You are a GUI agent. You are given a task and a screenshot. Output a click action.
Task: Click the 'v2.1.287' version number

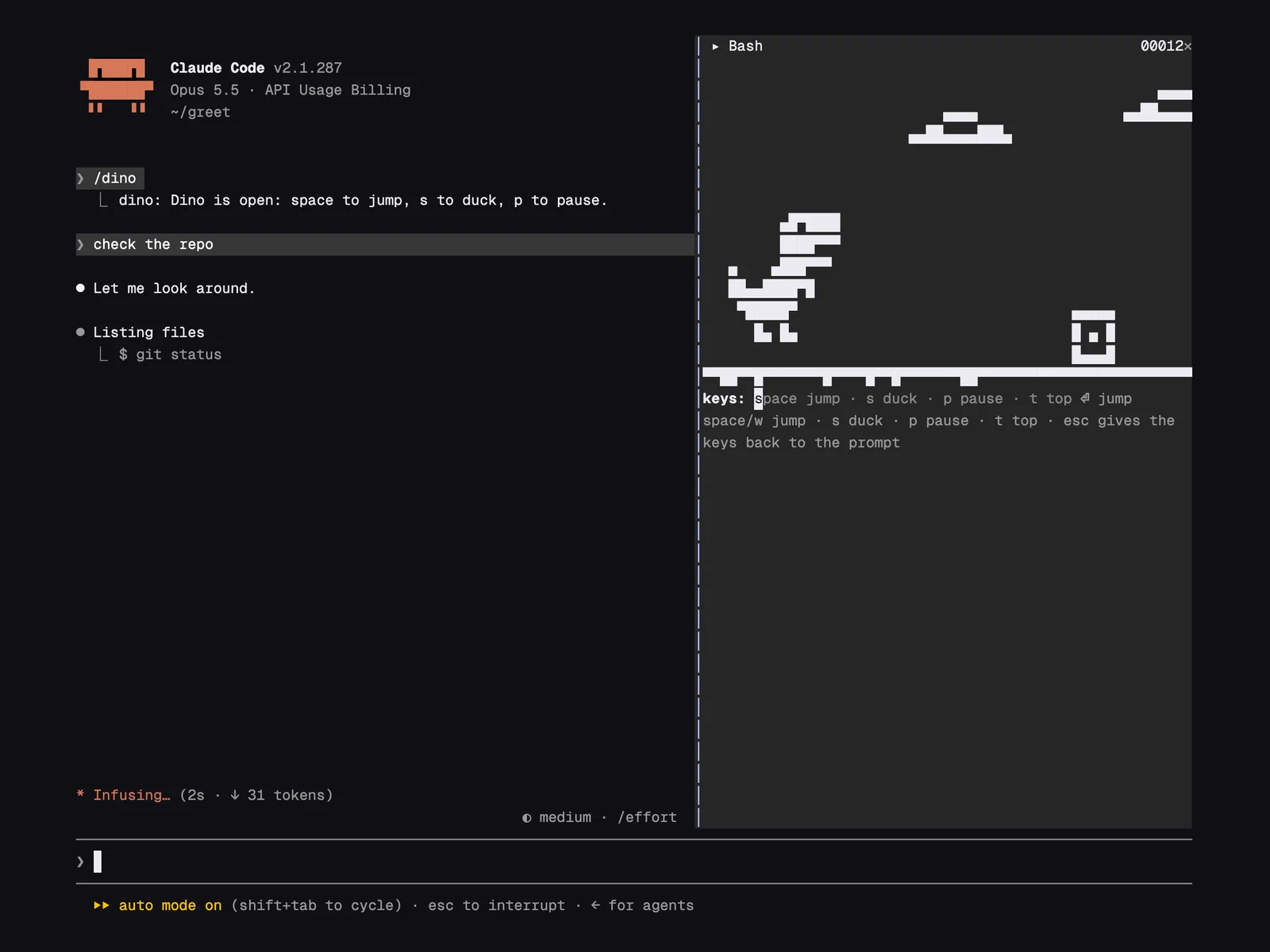pos(308,67)
